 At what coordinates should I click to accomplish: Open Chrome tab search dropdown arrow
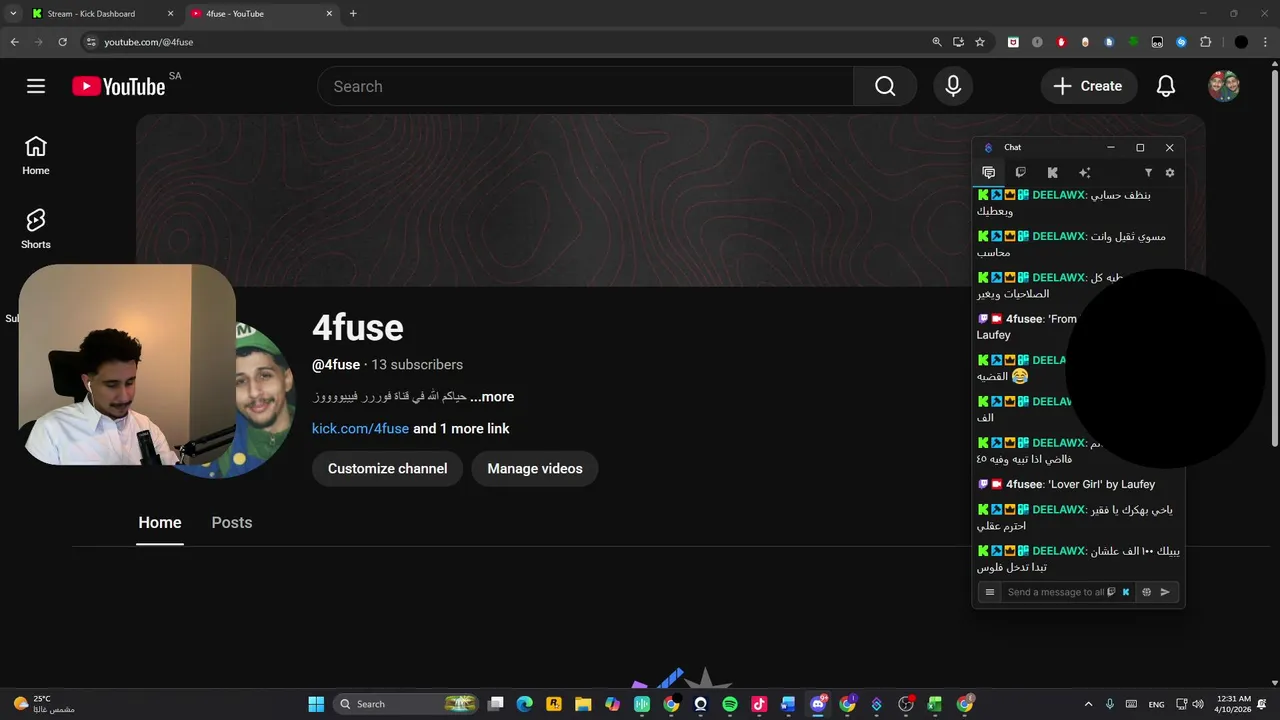click(x=13, y=13)
